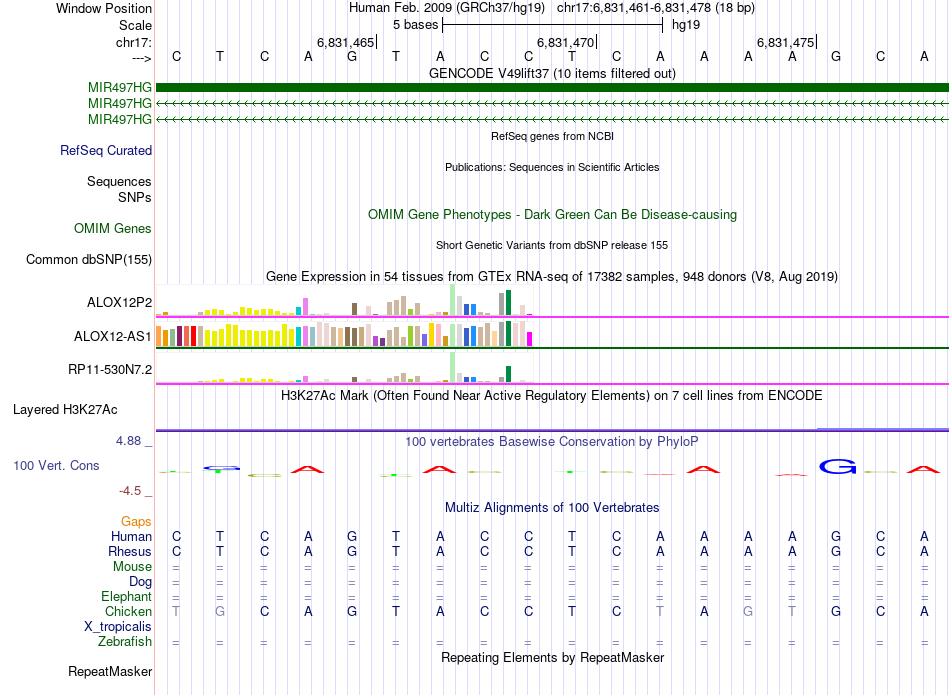Click the 6,831,465 coordinate tick label
This screenshot has height=695, width=950.
click(x=345, y=42)
